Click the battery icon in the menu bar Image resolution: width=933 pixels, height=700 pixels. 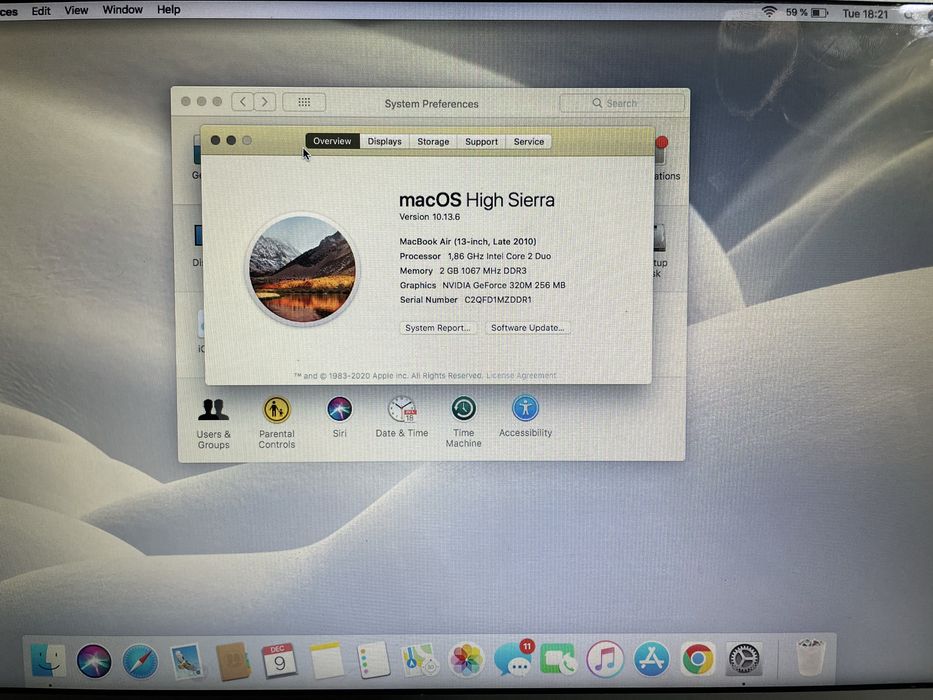819,12
